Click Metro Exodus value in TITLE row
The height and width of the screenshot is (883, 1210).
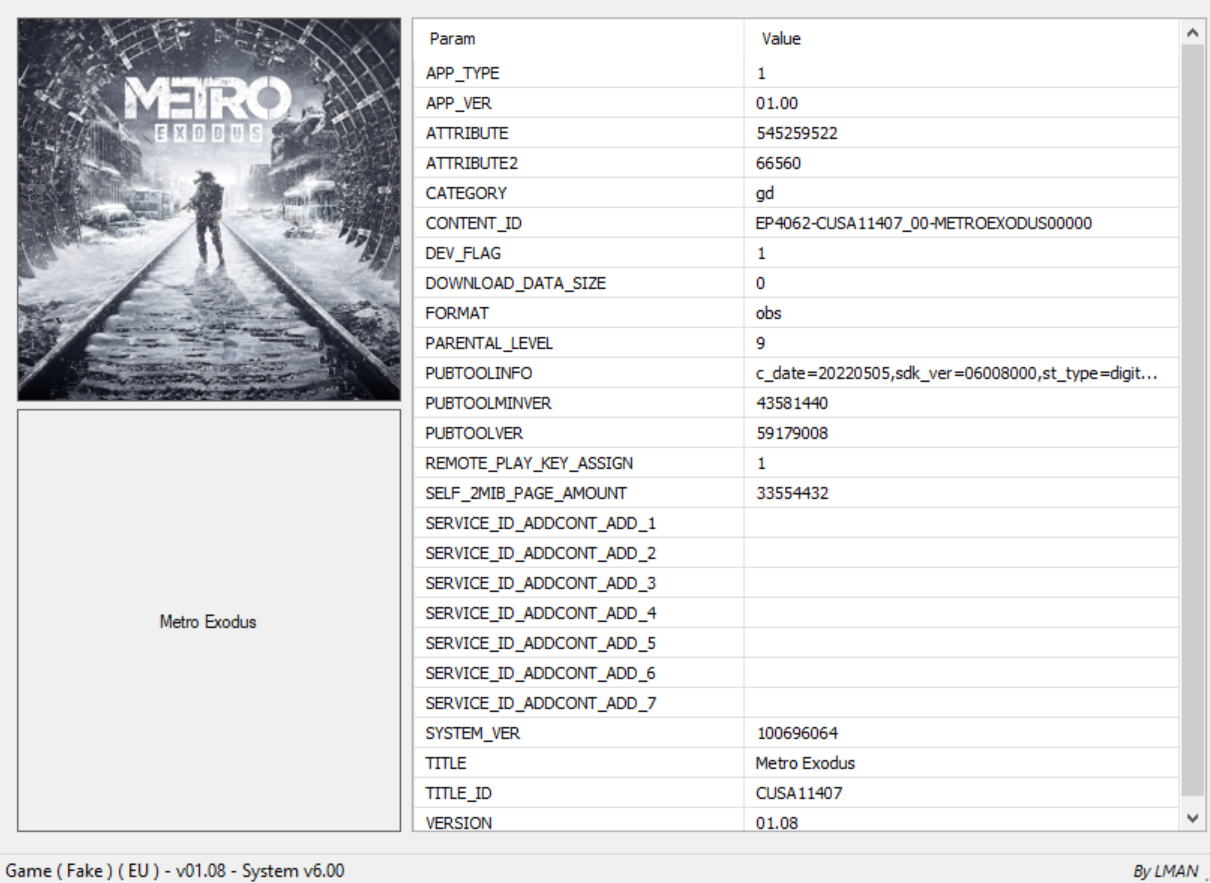pyautogui.click(x=805, y=763)
